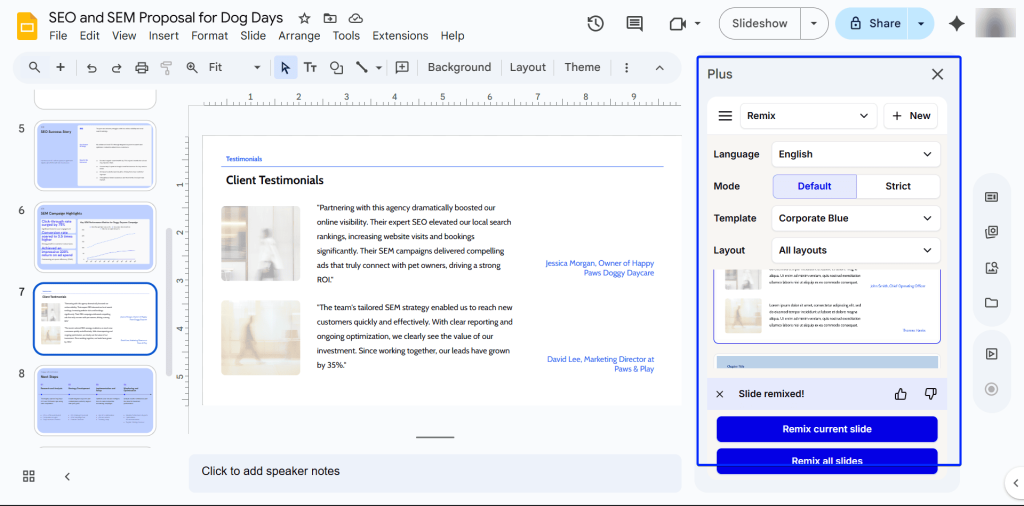This screenshot has height=506, width=1024.
Task: Open the Language dropdown set to English
Action: (x=855, y=154)
